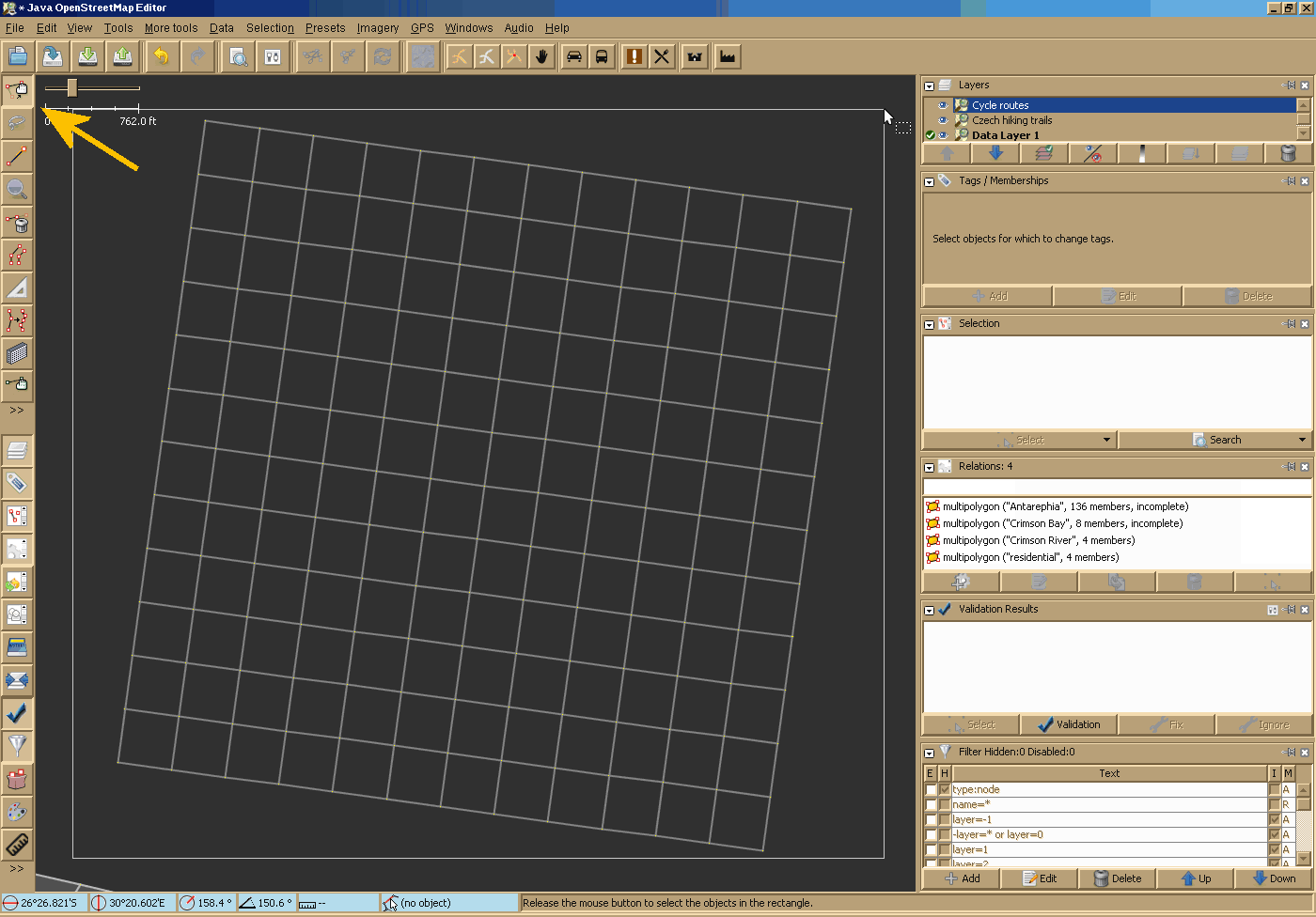Activate the Zoom magnifier tool in sidebar
Image resolution: width=1316 pixels, height=917 pixels.
(17, 188)
